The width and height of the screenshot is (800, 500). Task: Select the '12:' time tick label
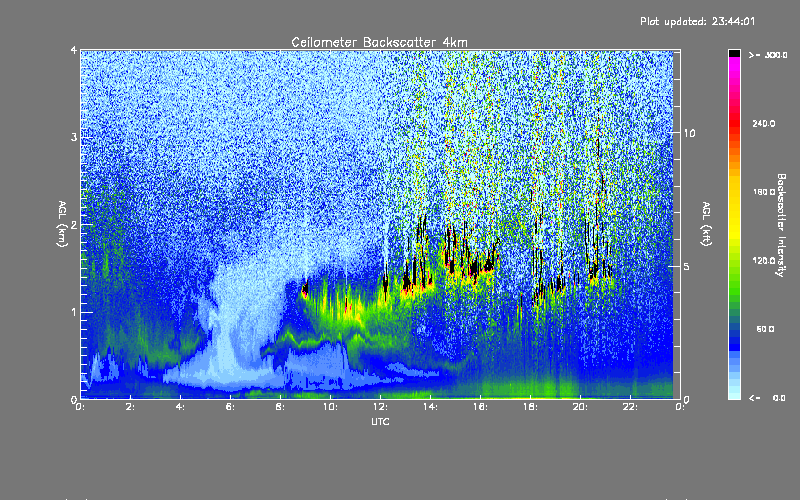point(380,407)
